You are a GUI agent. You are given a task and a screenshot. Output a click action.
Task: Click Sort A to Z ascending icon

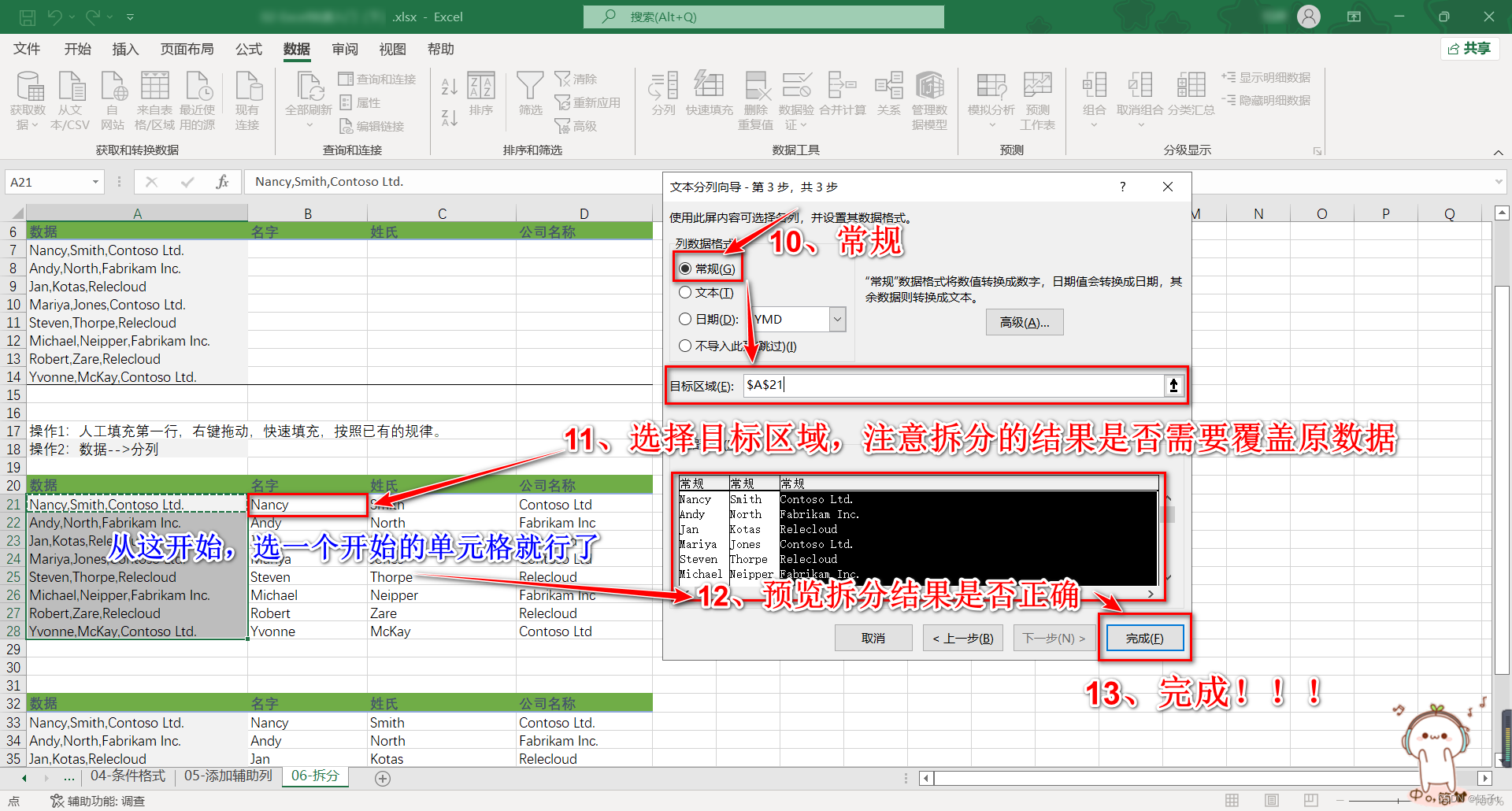(x=449, y=87)
